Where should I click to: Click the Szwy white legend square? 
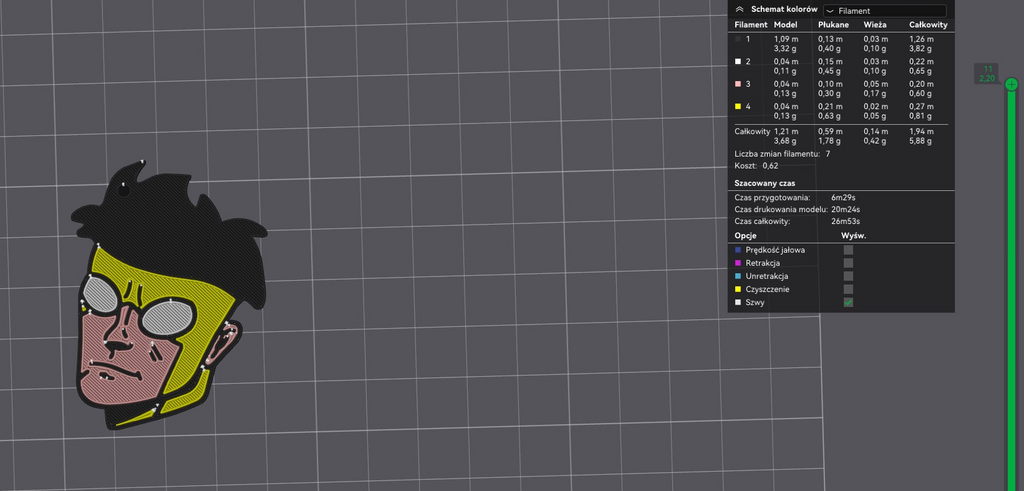pos(738,302)
